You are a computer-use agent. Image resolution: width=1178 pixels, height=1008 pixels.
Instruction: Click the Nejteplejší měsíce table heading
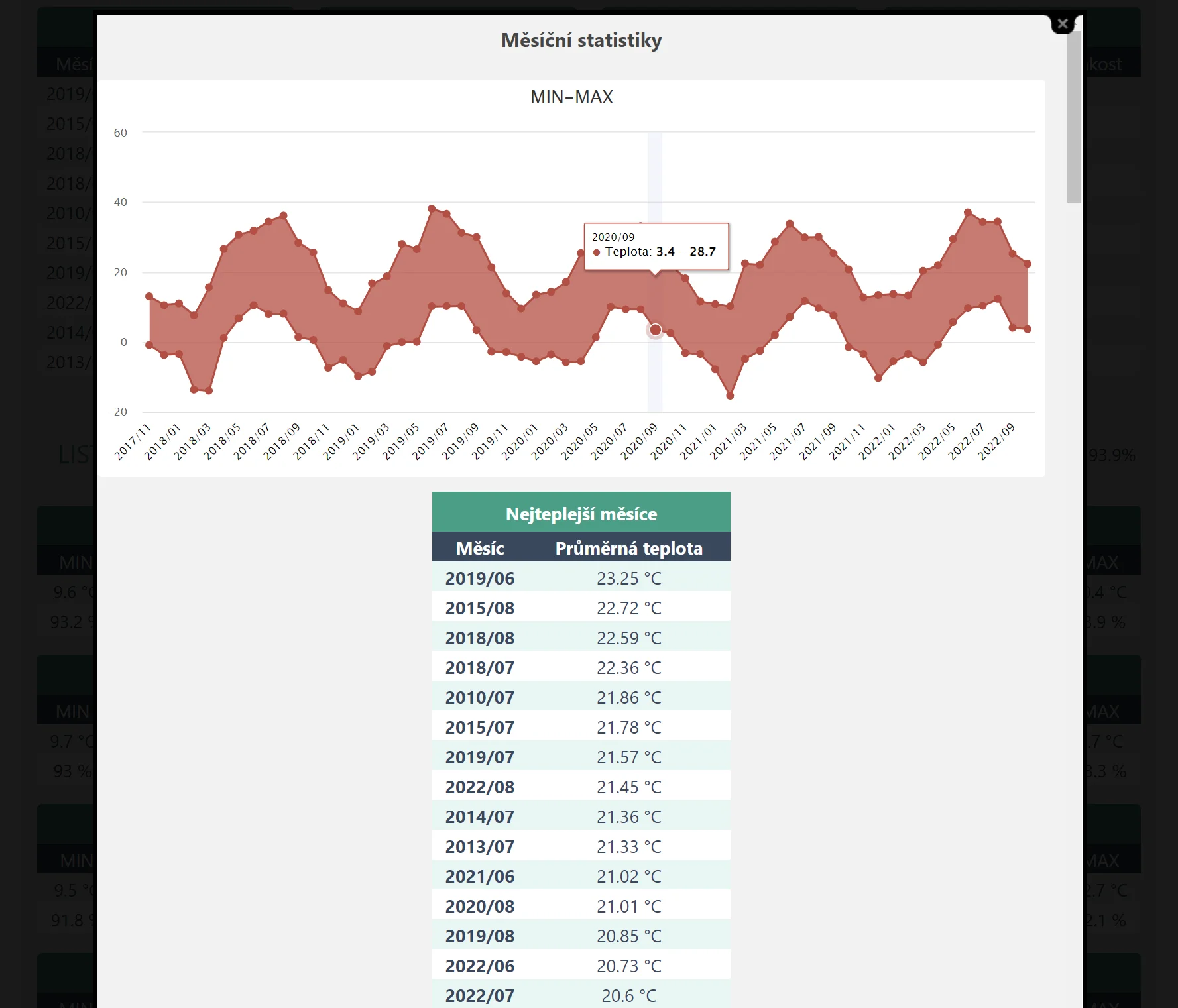581,514
